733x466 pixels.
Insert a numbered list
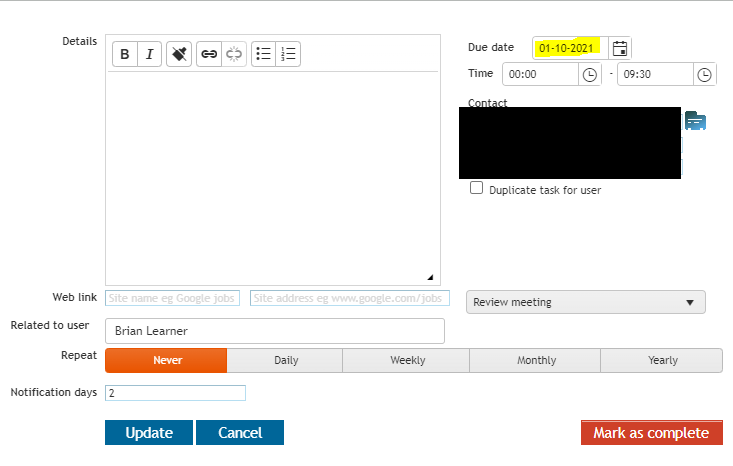[288, 54]
